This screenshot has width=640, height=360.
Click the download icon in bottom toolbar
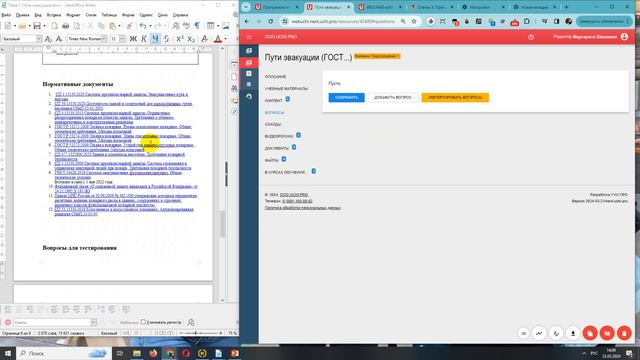click(x=573, y=333)
